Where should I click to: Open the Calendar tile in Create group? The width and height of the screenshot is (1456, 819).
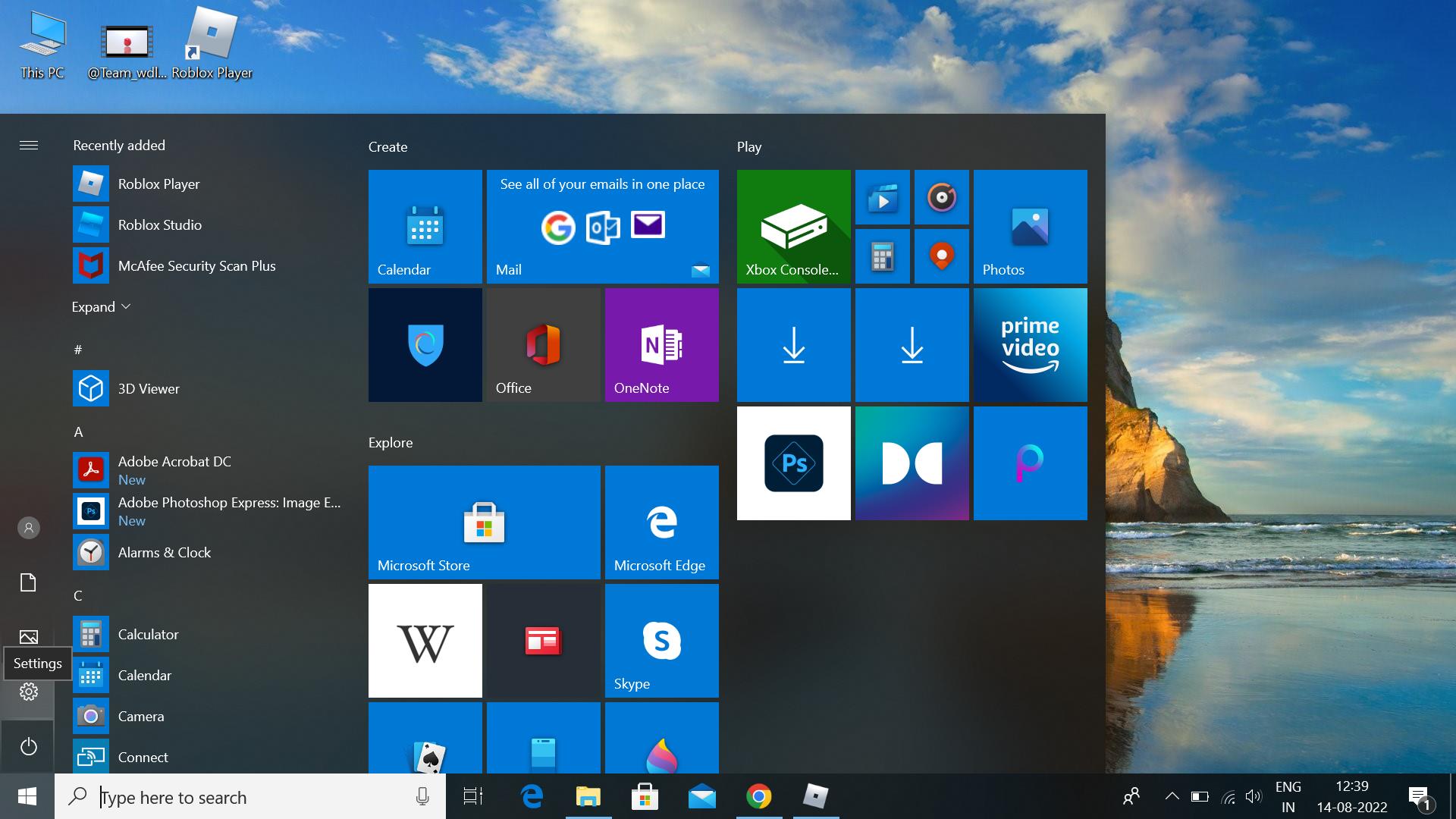click(x=425, y=227)
